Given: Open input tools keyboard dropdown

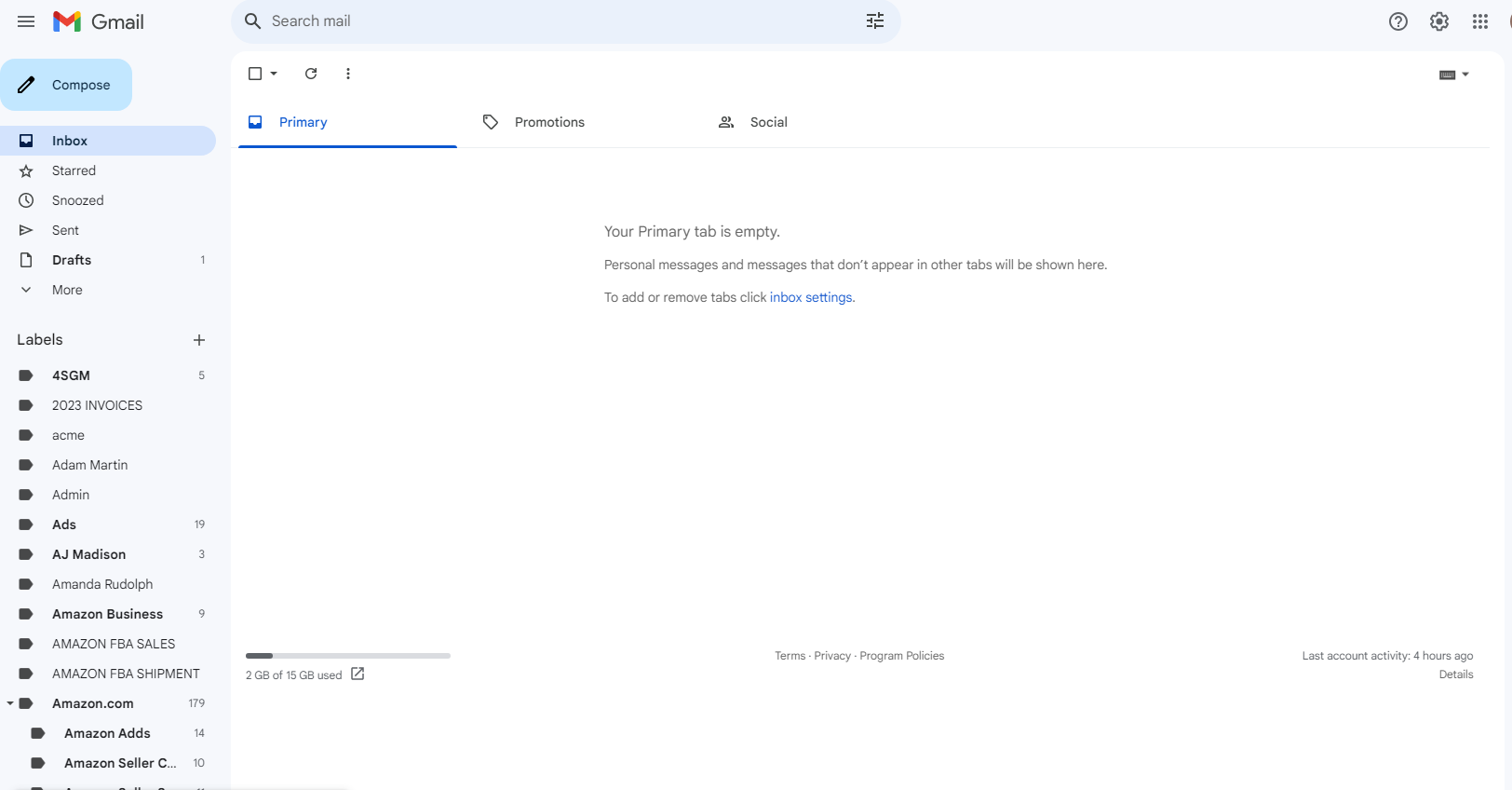Looking at the screenshot, I should tap(1454, 75).
